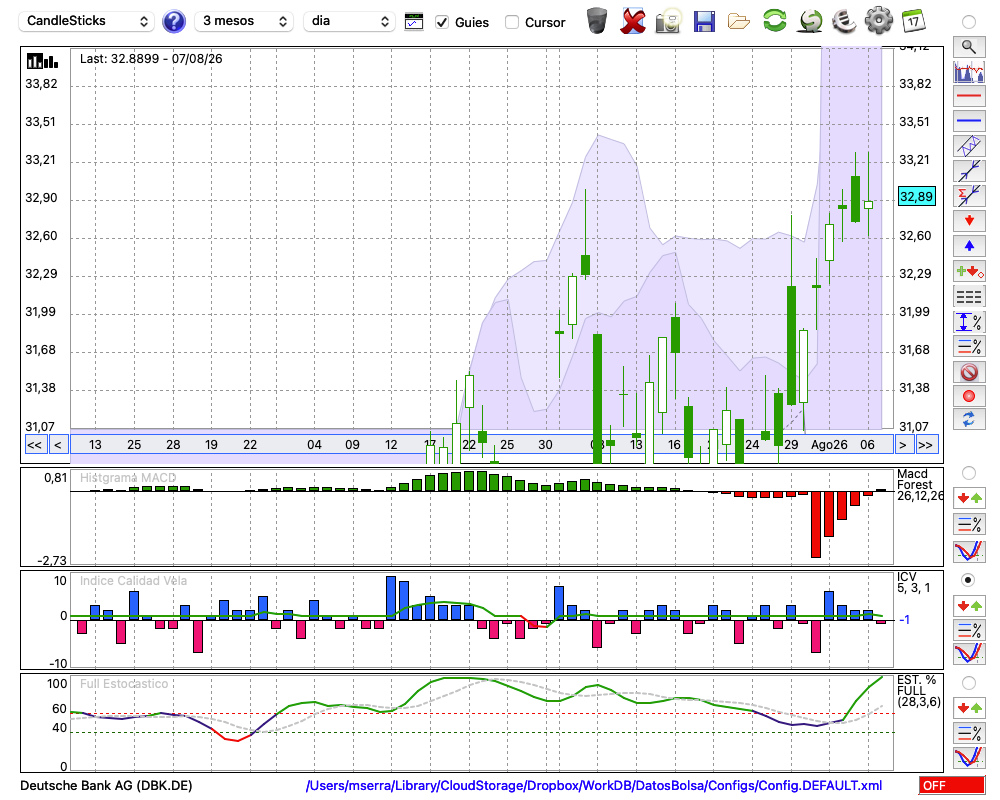Select the red horizontal line tool
1000x800 pixels.
tap(969, 96)
